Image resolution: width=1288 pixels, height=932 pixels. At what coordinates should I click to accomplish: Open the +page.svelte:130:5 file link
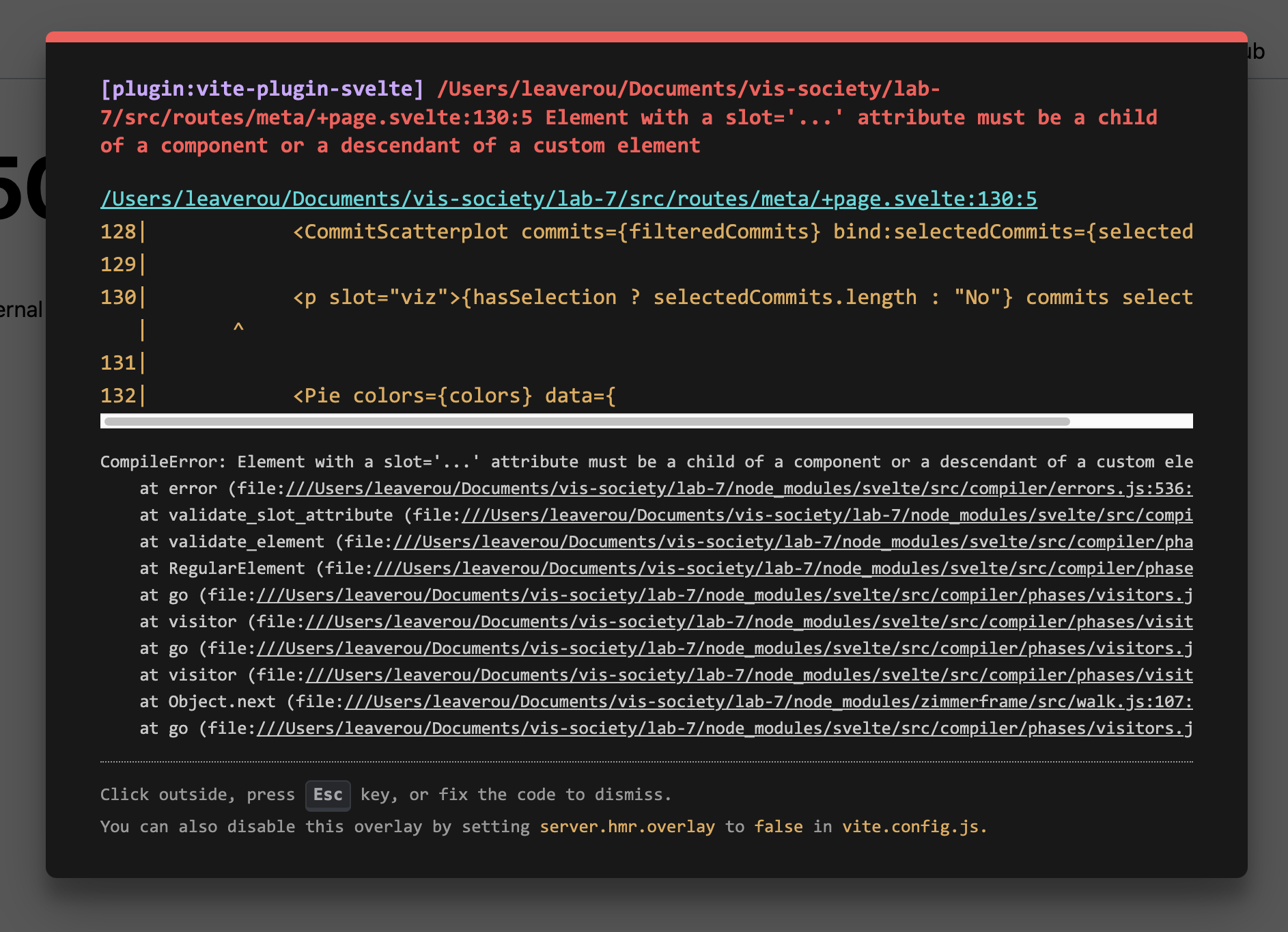tap(568, 199)
